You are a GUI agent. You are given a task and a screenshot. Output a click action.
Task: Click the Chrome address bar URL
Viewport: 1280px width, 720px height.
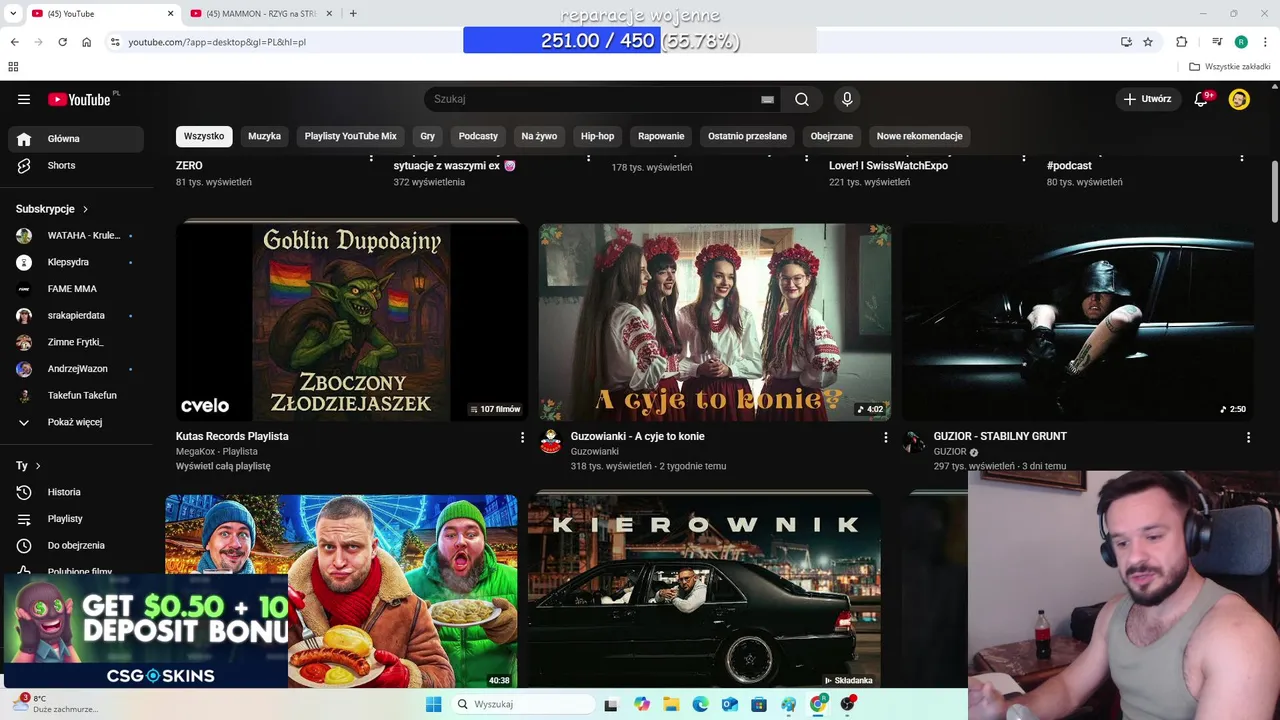pos(217,42)
